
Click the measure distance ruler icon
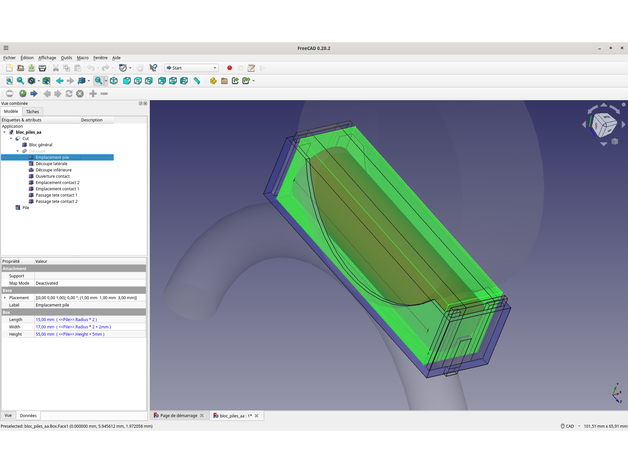pos(197,81)
